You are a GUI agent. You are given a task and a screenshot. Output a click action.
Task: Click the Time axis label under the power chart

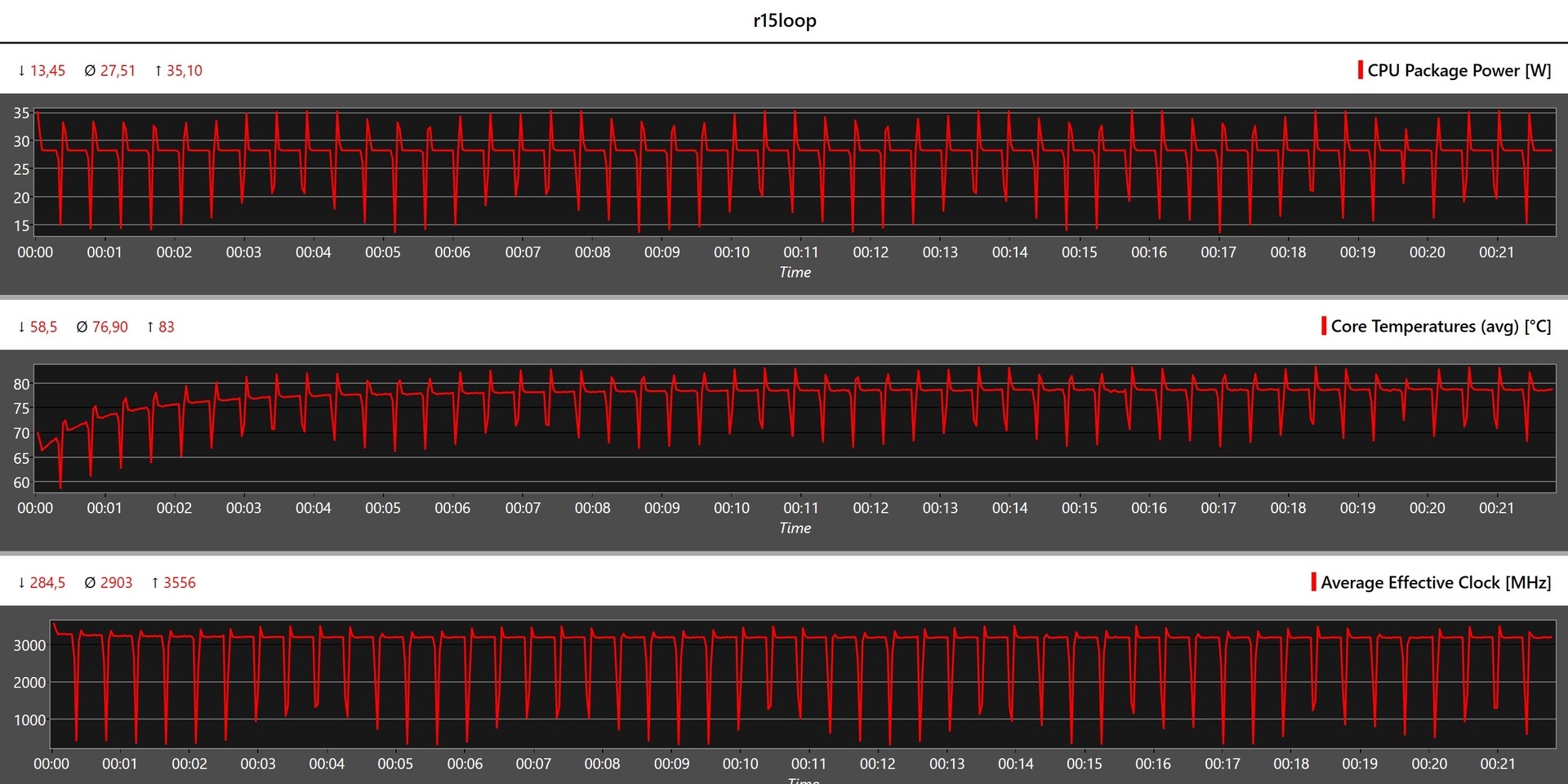tap(795, 272)
